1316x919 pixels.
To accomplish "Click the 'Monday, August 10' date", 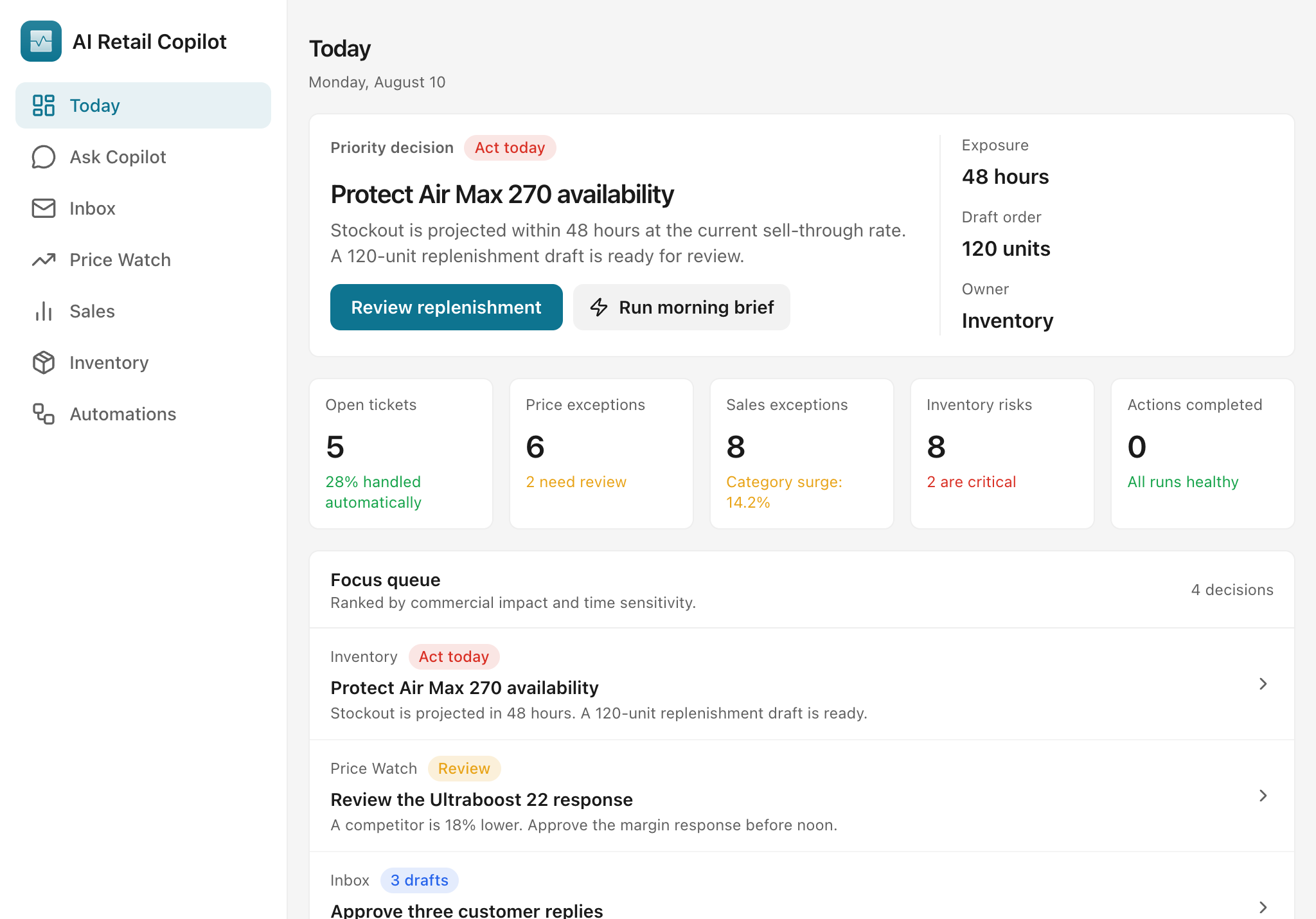I will click(x=377, y=82).
